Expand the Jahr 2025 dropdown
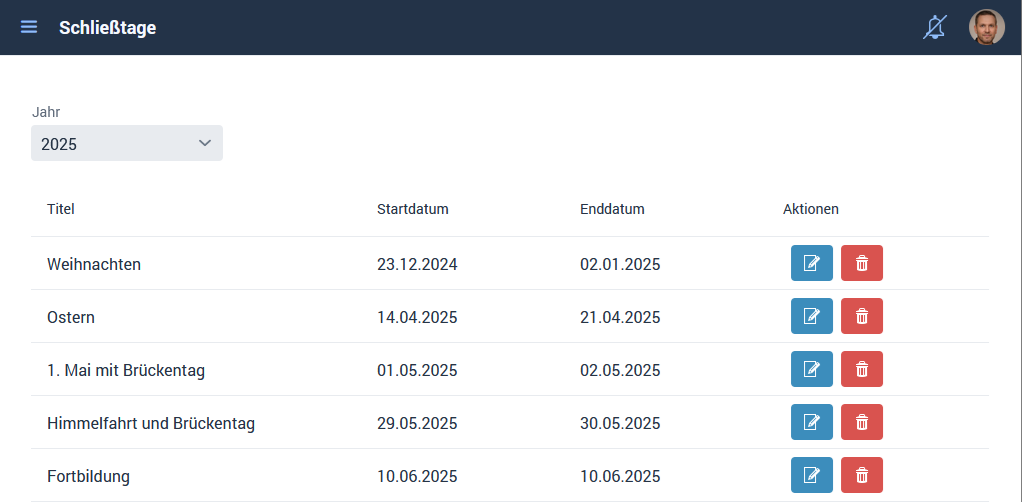 tap(127, 143)
